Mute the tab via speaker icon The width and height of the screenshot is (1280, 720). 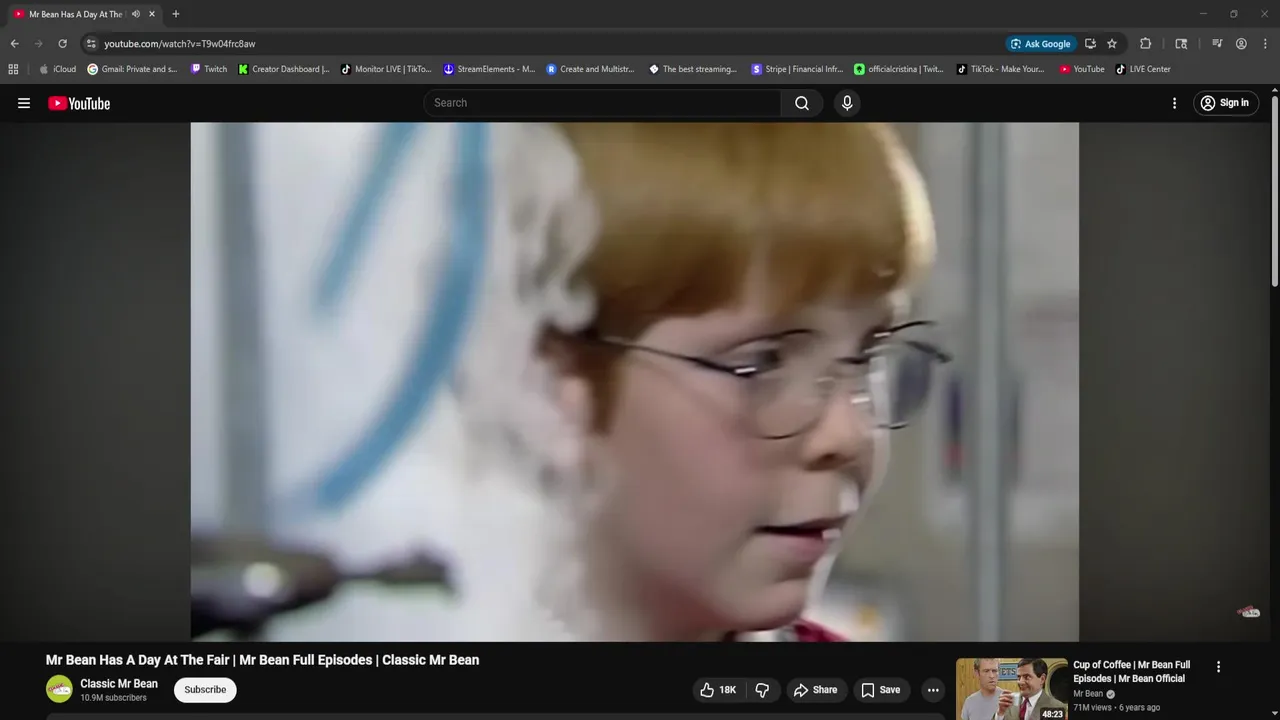136,14
